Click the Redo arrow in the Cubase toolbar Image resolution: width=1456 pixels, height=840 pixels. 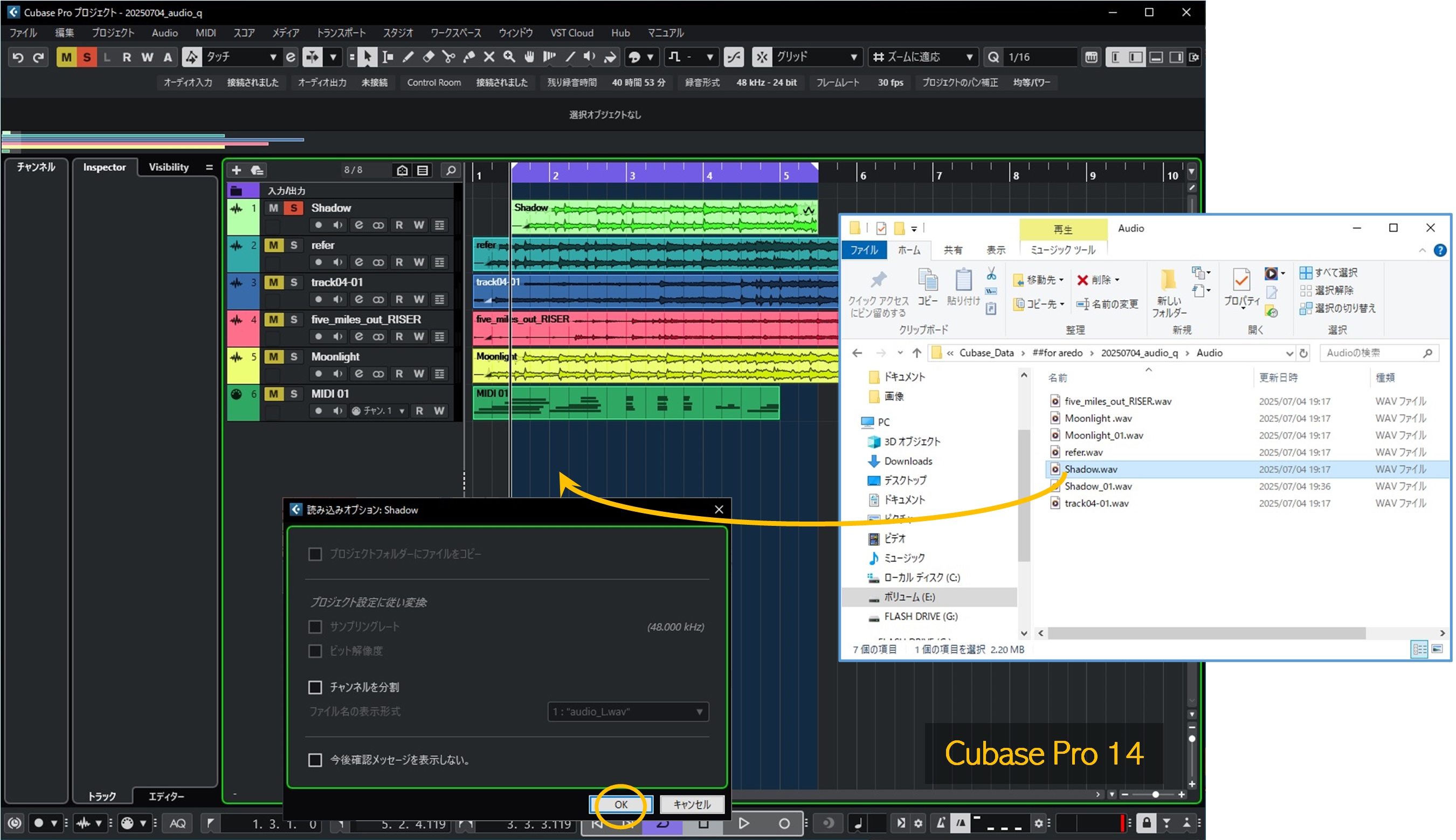point(38,57)
